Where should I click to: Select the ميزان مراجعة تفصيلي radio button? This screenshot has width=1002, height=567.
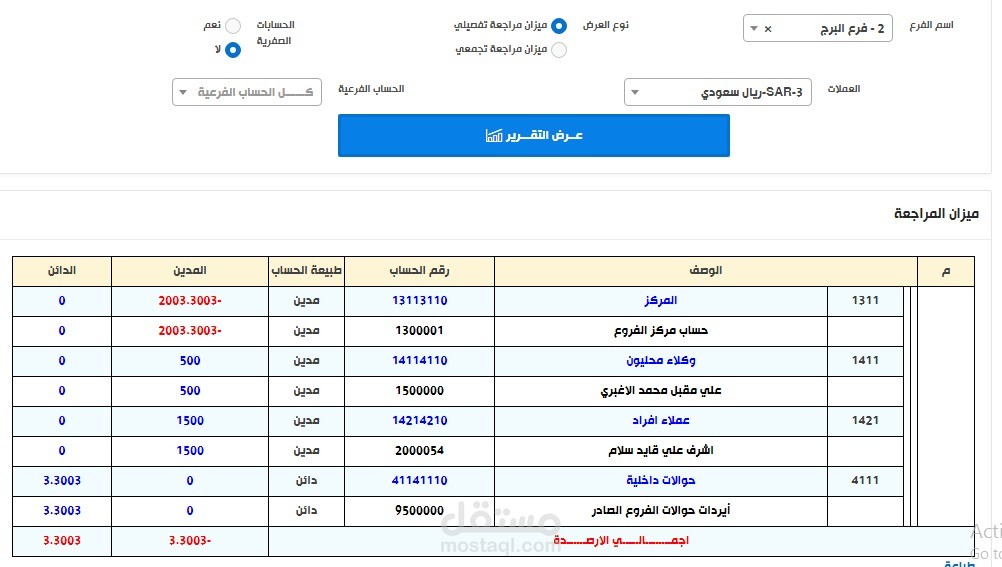pyautogui.click(x=559, y=26)
